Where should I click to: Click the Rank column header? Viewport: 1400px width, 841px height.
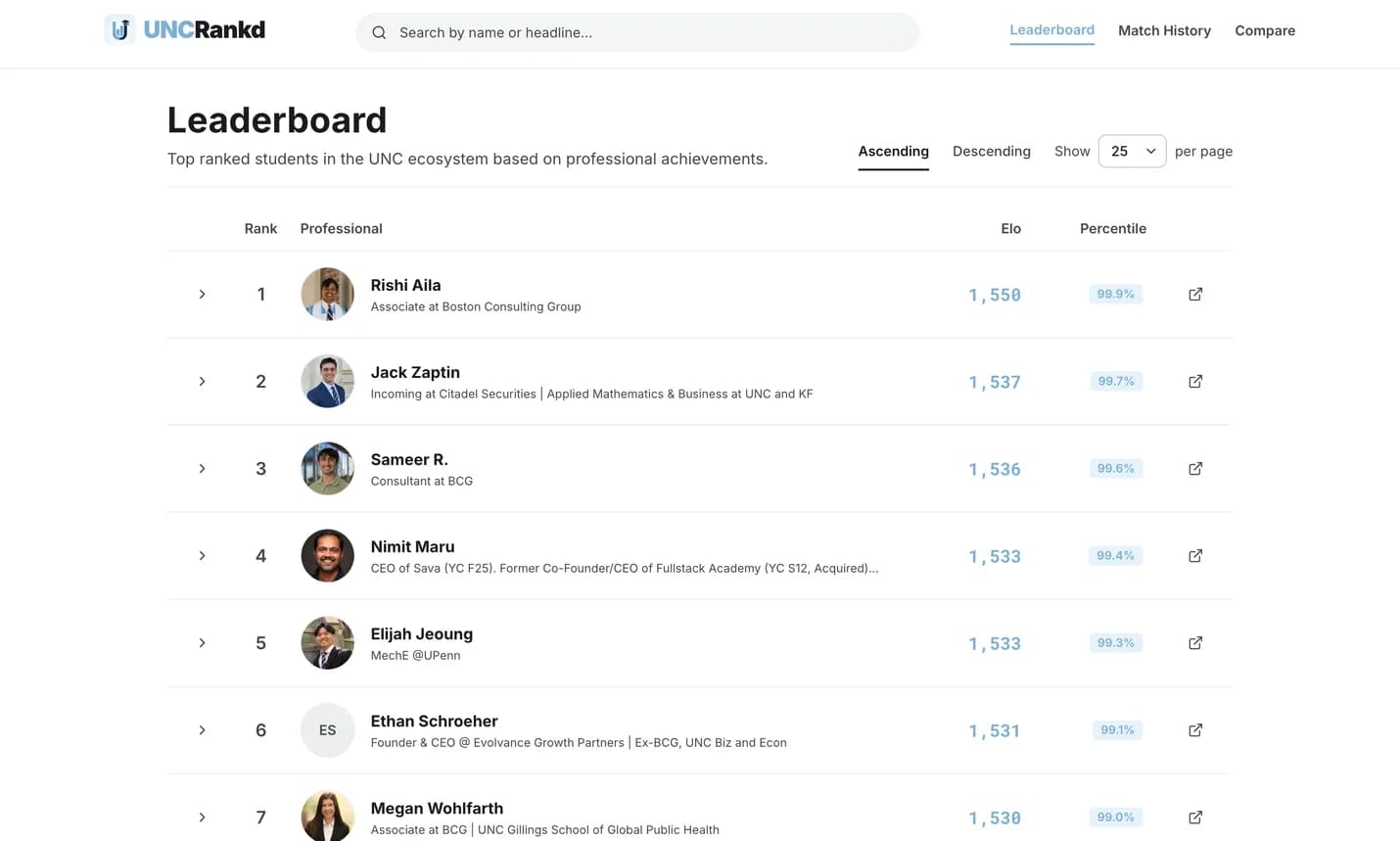click(x=260, y=228)
